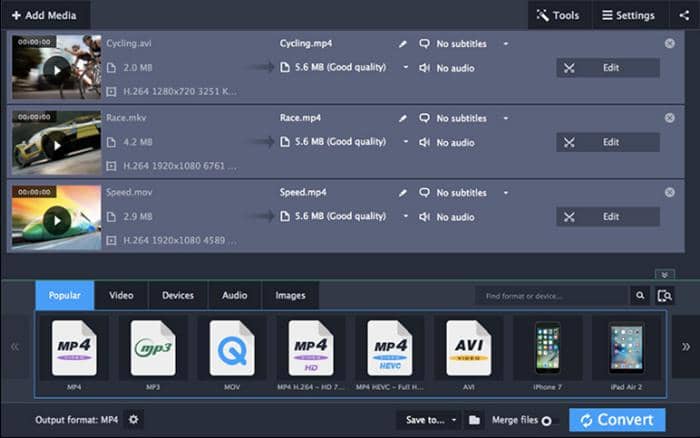This screenshot has width=700, height=438.
Task: Open the save destination folder icon
Action: [x=475, y=420]
